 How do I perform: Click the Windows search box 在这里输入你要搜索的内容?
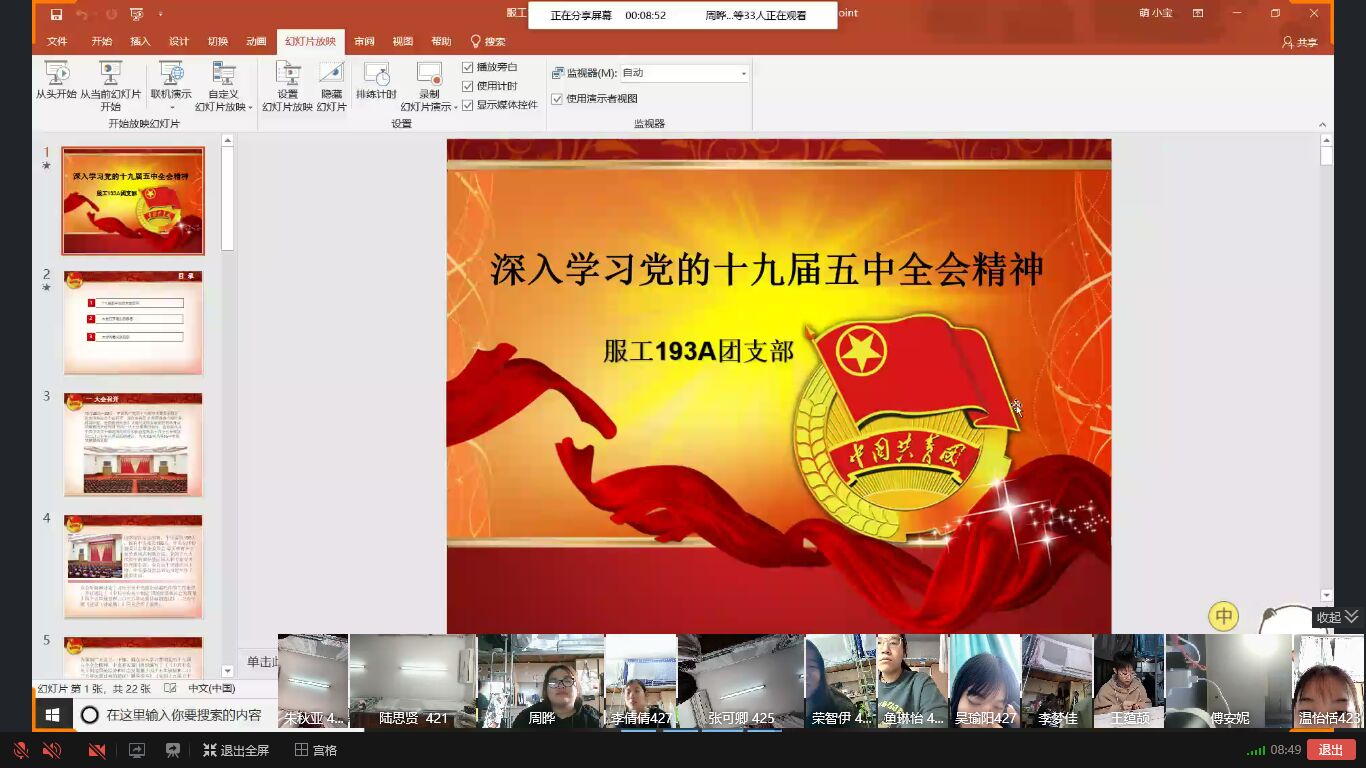(175, 715)
